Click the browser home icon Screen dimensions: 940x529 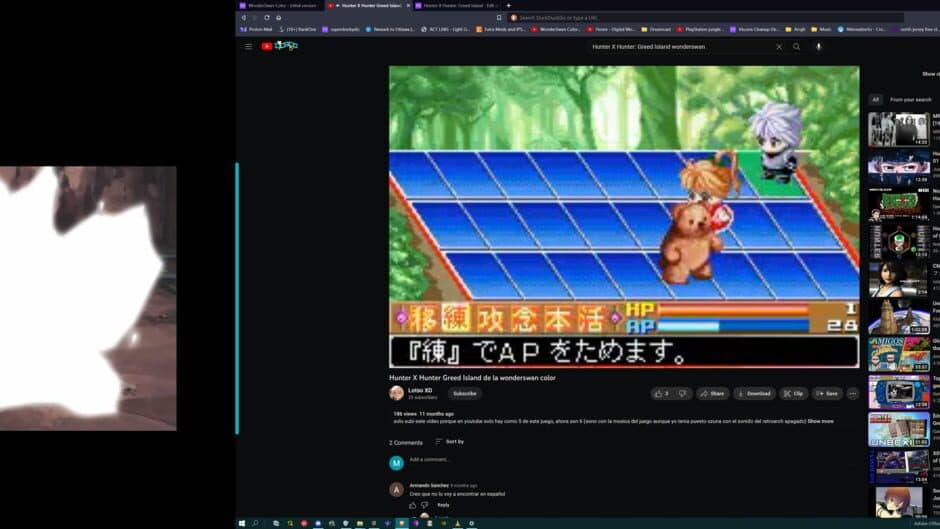[x=279, y=18]
